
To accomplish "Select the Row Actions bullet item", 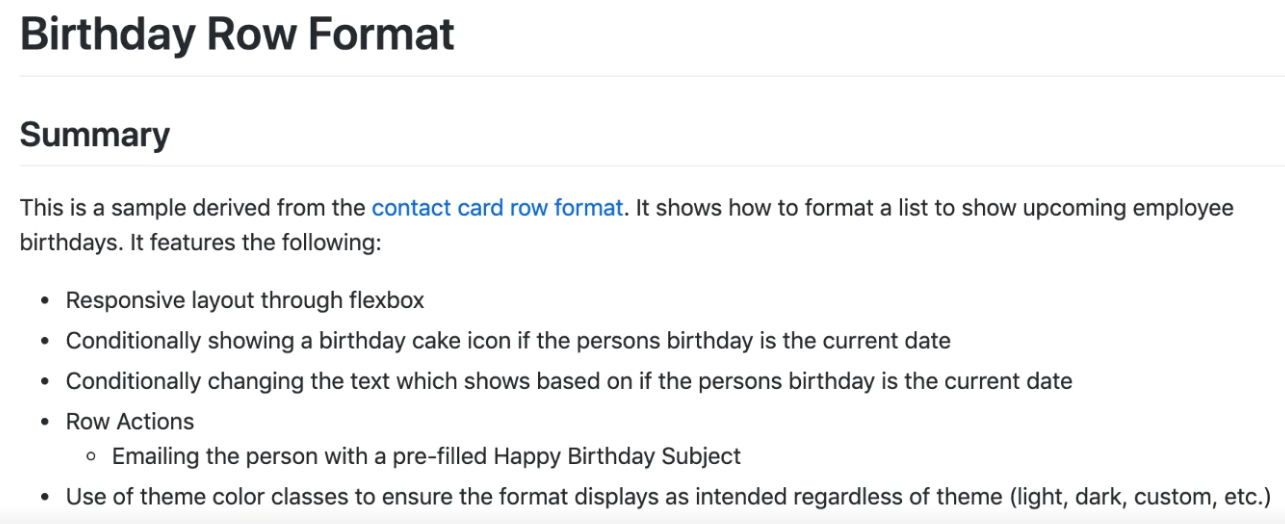I will click(130, 421).
